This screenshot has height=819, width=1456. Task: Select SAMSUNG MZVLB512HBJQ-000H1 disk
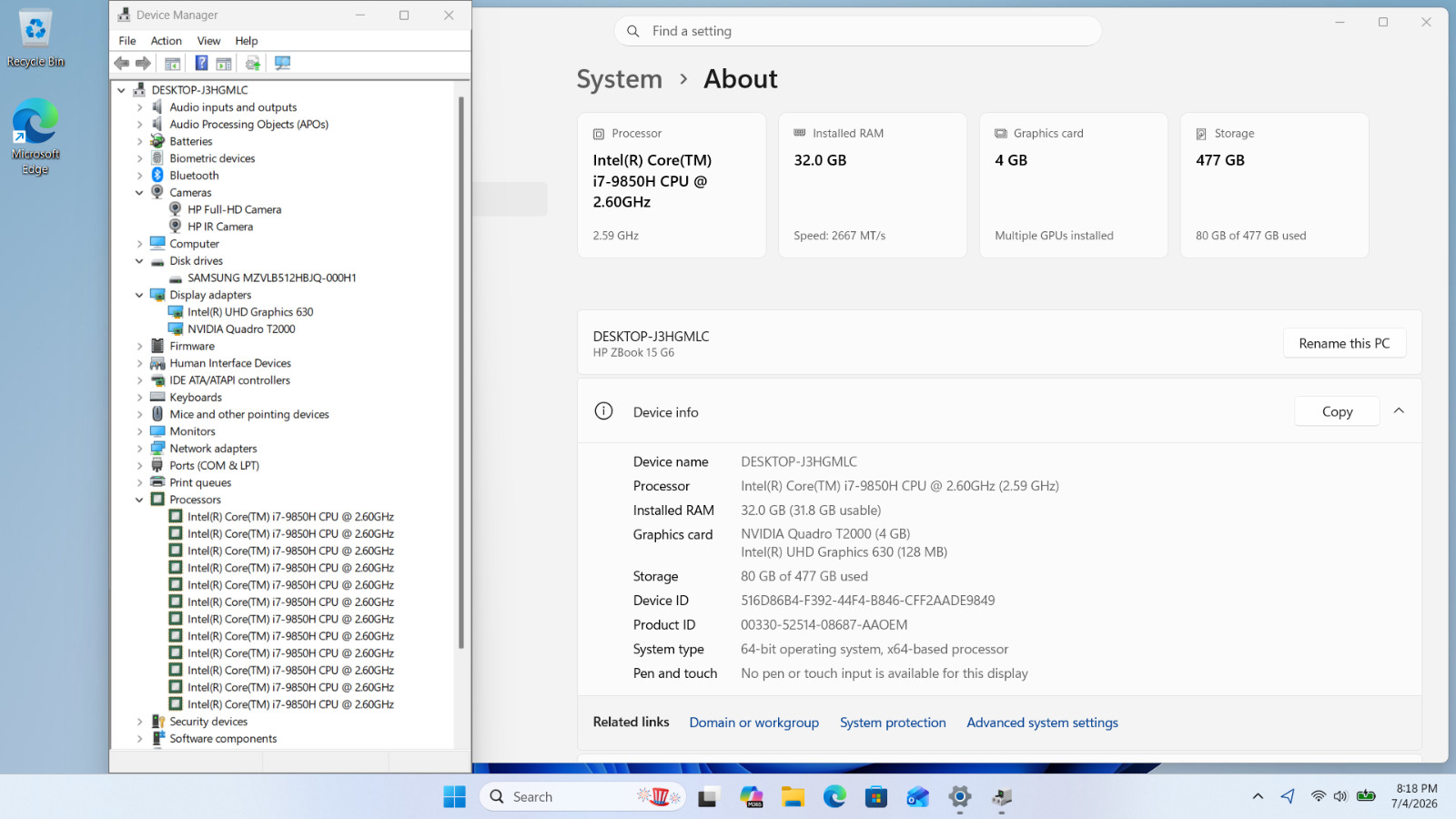coord(272,278)
